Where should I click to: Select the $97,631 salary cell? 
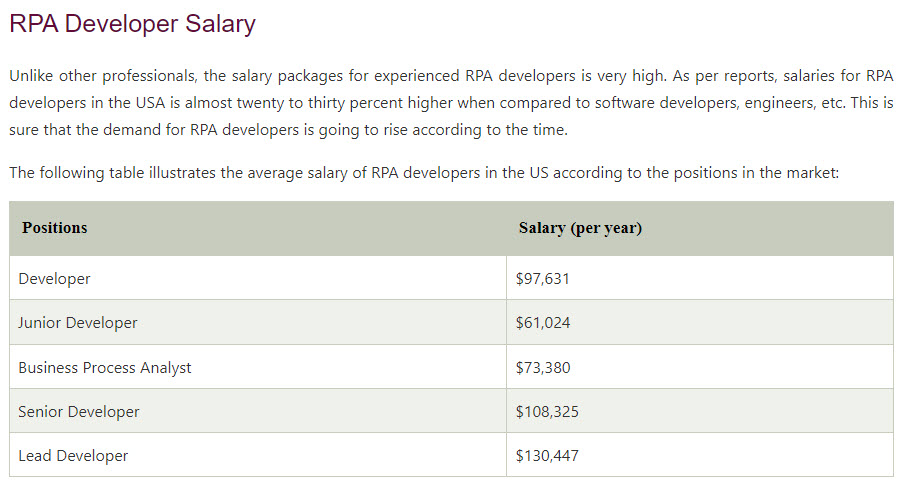(x=542, y=279)
